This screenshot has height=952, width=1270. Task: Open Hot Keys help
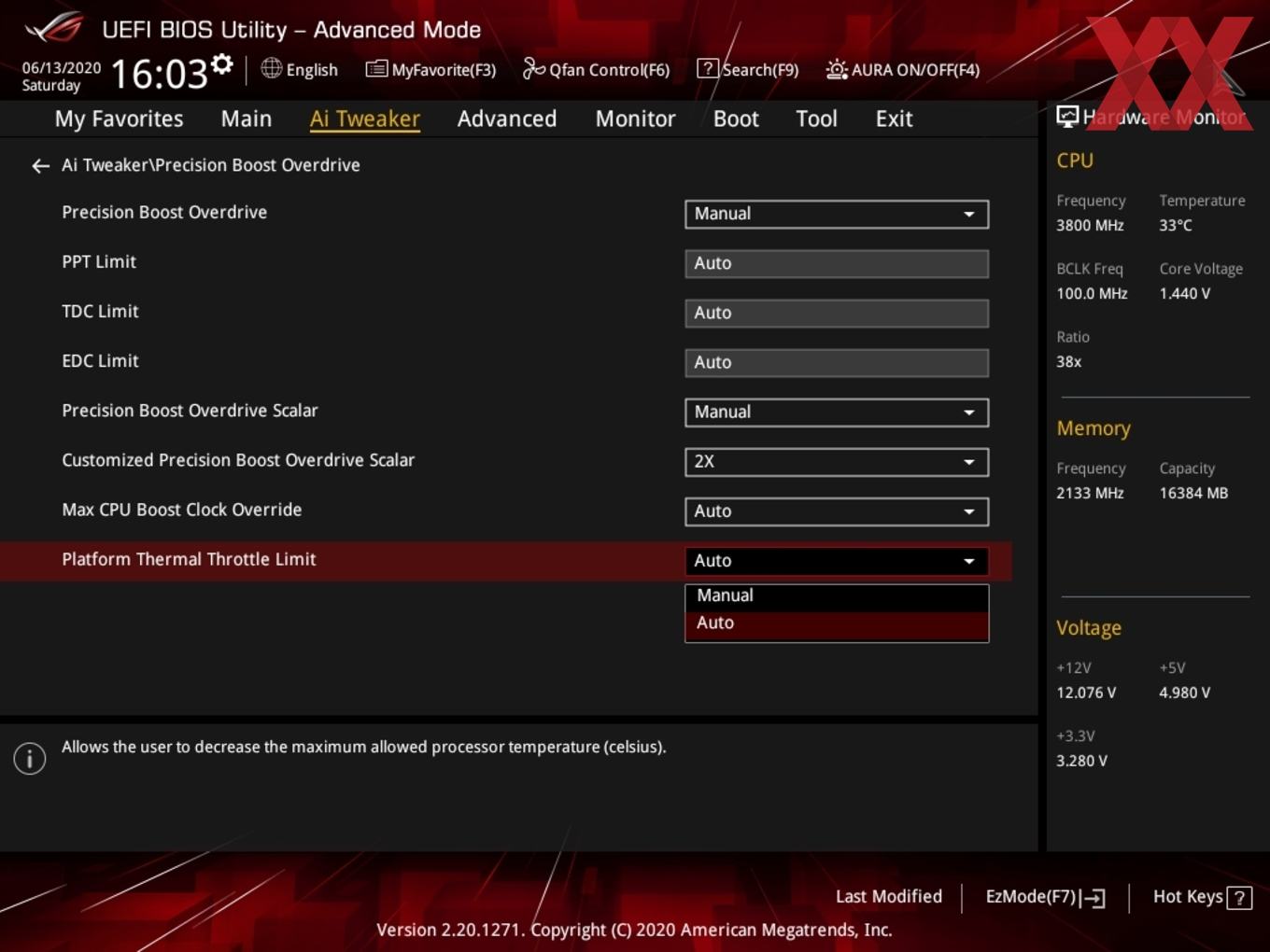click(1202, 897)
